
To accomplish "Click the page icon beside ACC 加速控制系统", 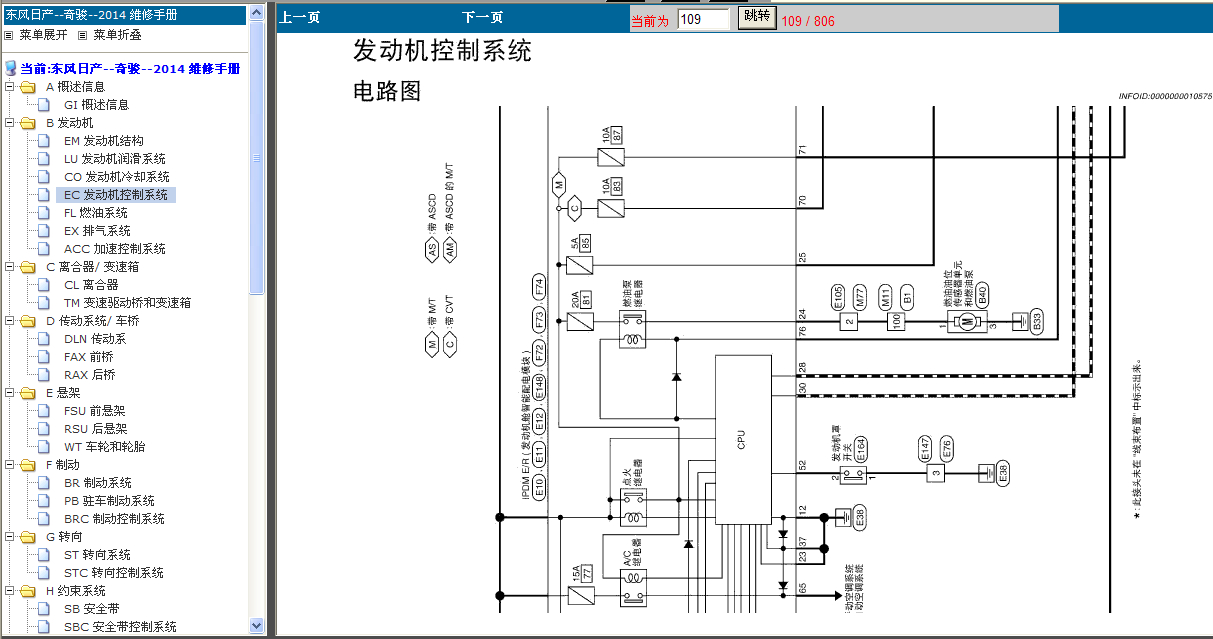I will coord(44,249).
